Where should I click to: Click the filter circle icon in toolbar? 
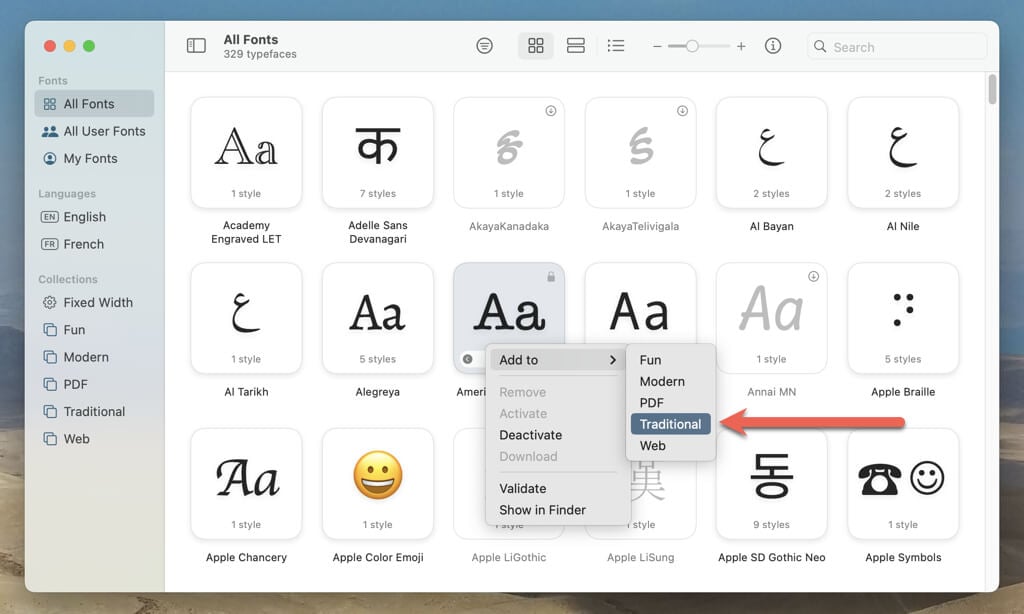point(485,46)
